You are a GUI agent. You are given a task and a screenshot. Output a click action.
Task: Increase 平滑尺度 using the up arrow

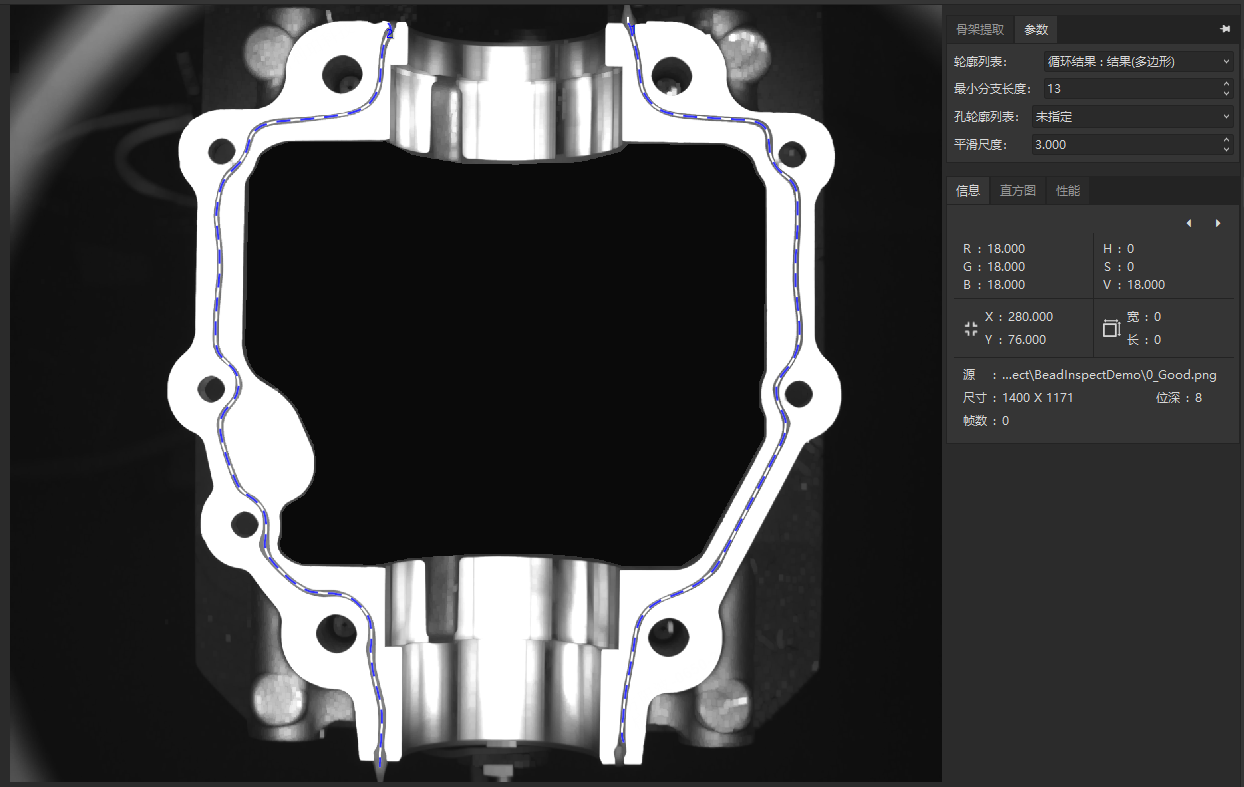(1227, 140)
